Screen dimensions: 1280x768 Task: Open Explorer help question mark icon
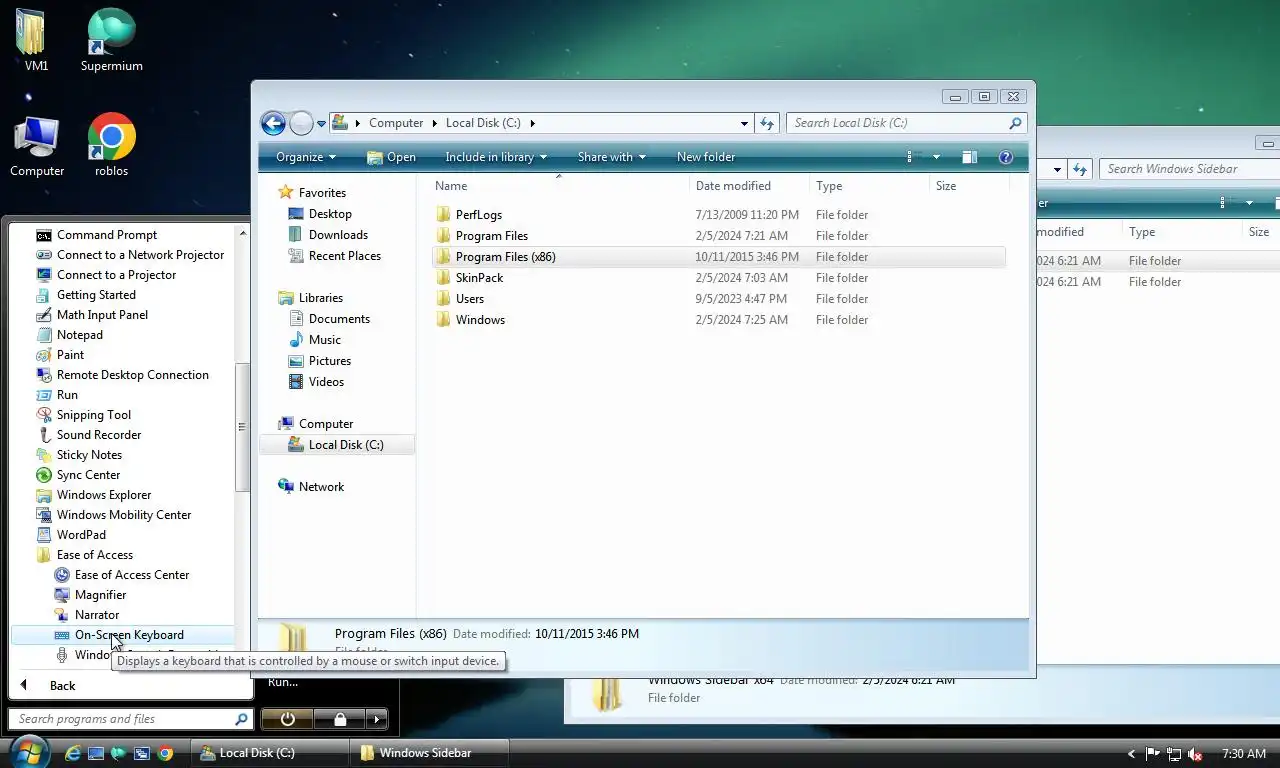(x=1006, y=157)
